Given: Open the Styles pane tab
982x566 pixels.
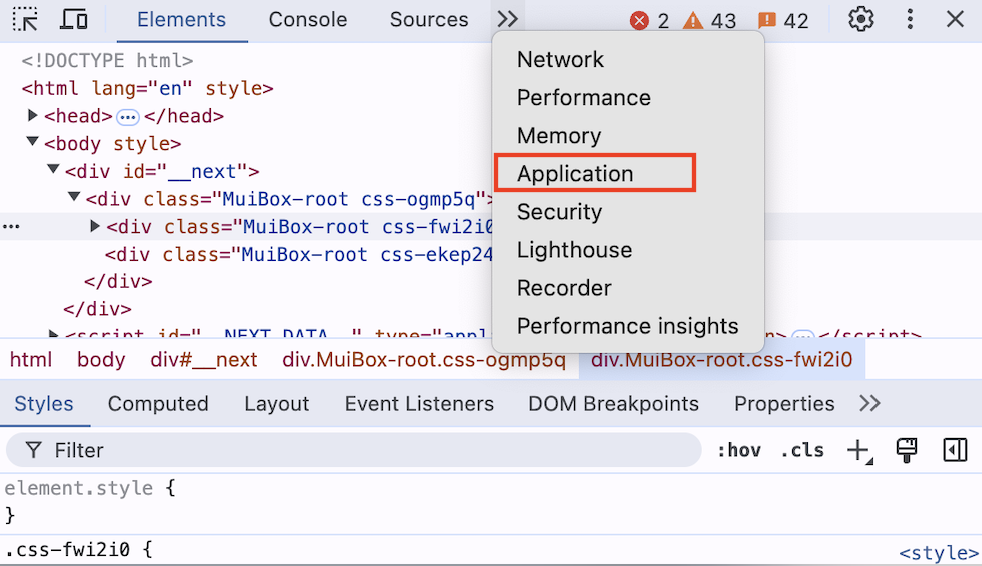Looking at the screenshot, I should [44, 404].
